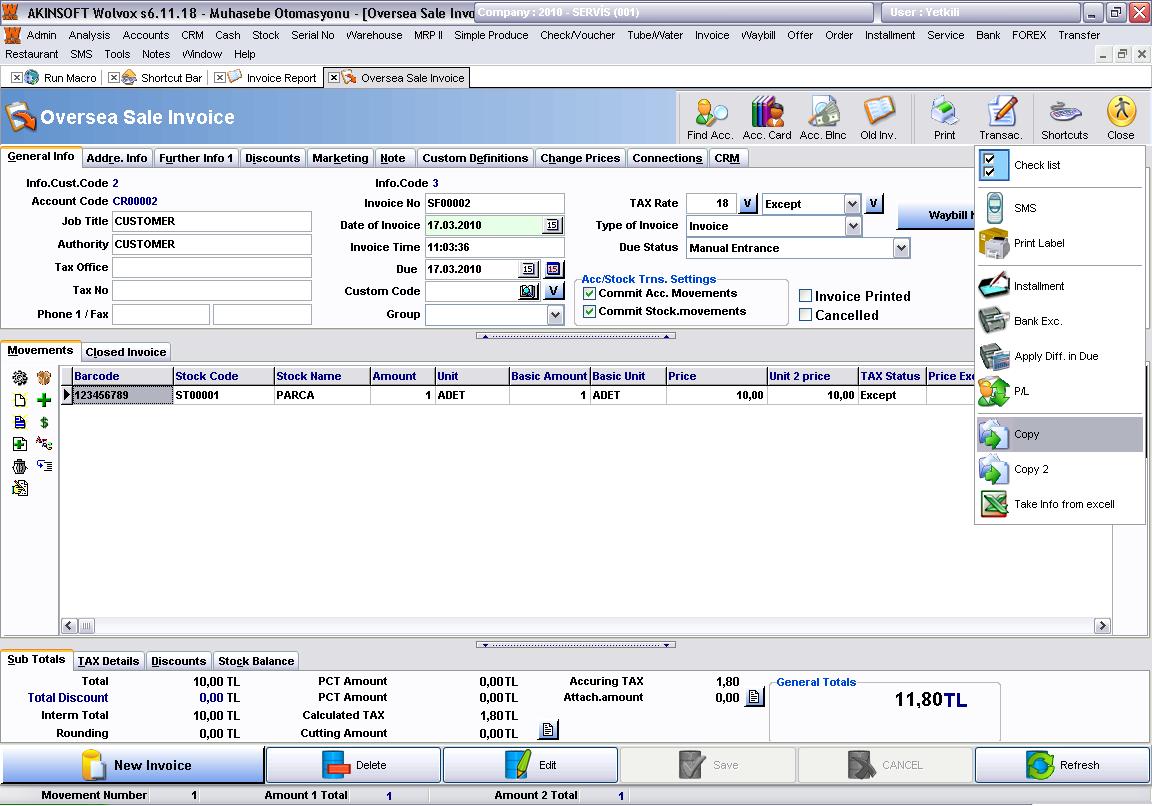
Task: Click the stock code cell ST00001
Action: 223,395
